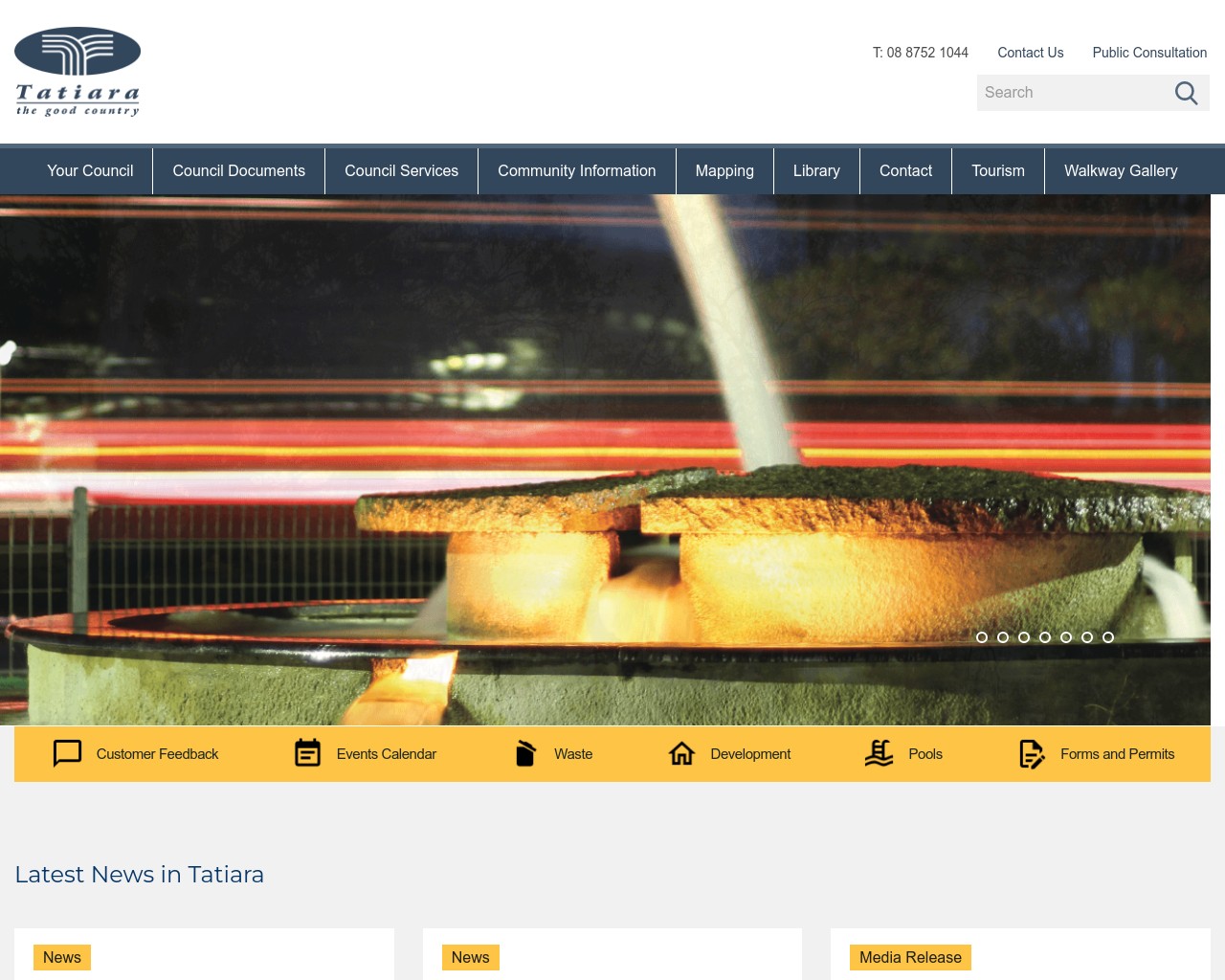This screenshot has width=1225, height=980.
Task: Select the Waste bin icon
Action: pyautogui.click(x=525, y=754)
